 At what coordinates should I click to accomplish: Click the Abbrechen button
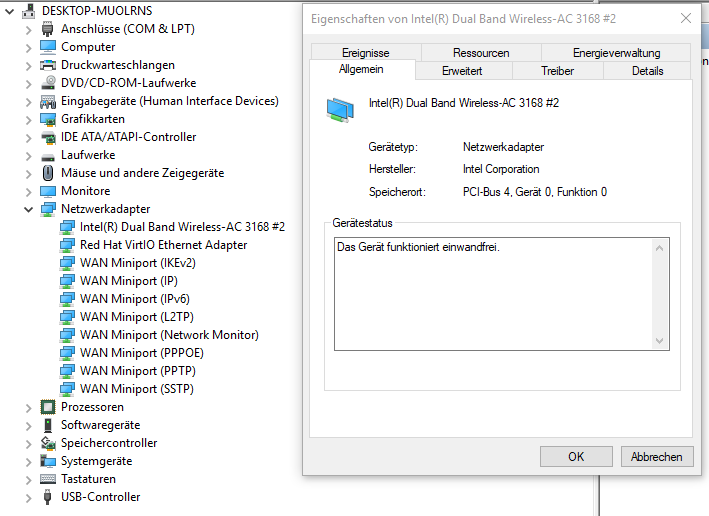(x=657, y=457)
